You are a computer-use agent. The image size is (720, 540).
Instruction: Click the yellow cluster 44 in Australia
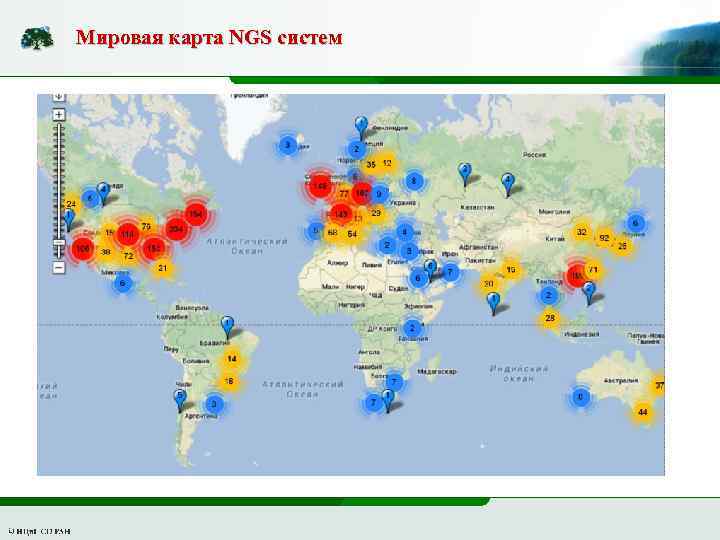pos(643,412)
